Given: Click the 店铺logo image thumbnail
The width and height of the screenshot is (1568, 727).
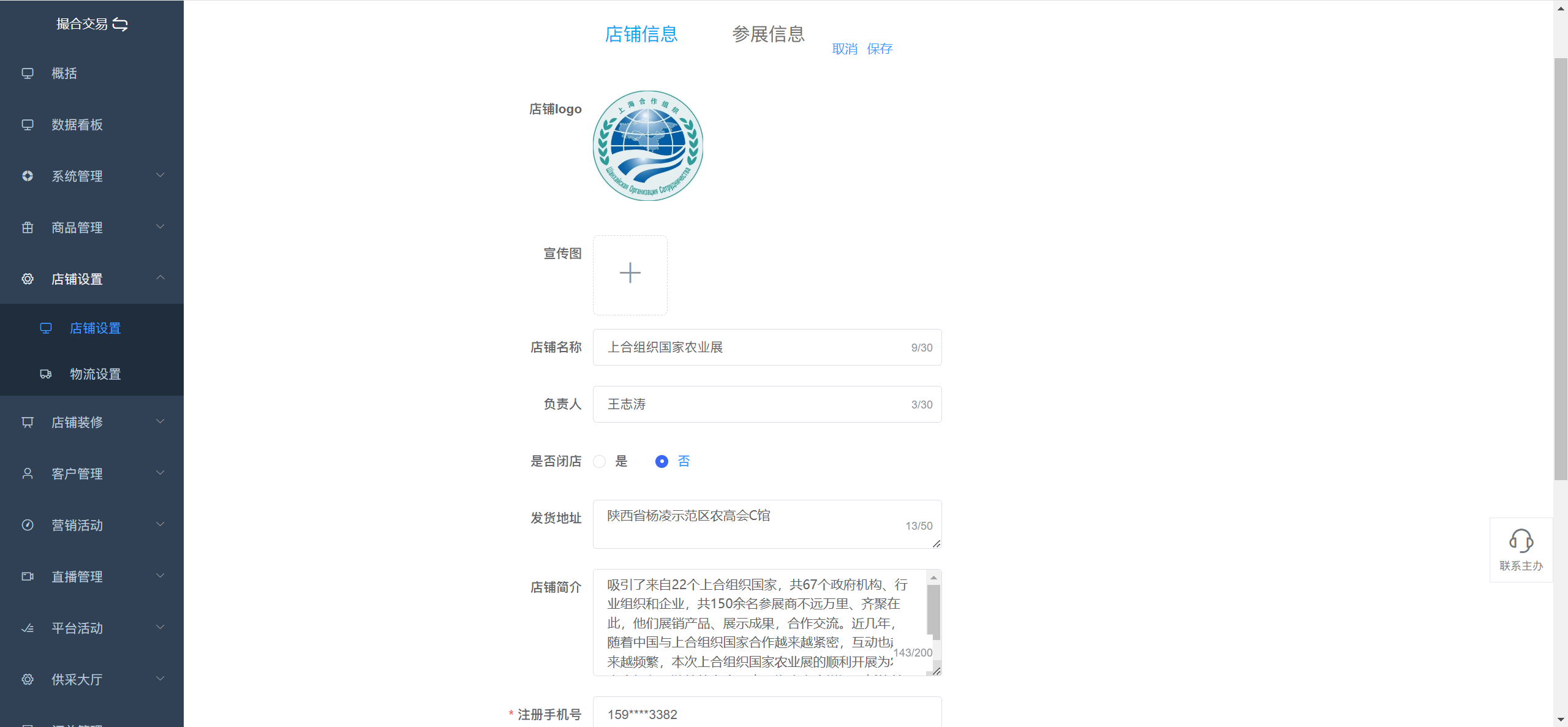Looking at the screenshot, I should click(648, 146).
